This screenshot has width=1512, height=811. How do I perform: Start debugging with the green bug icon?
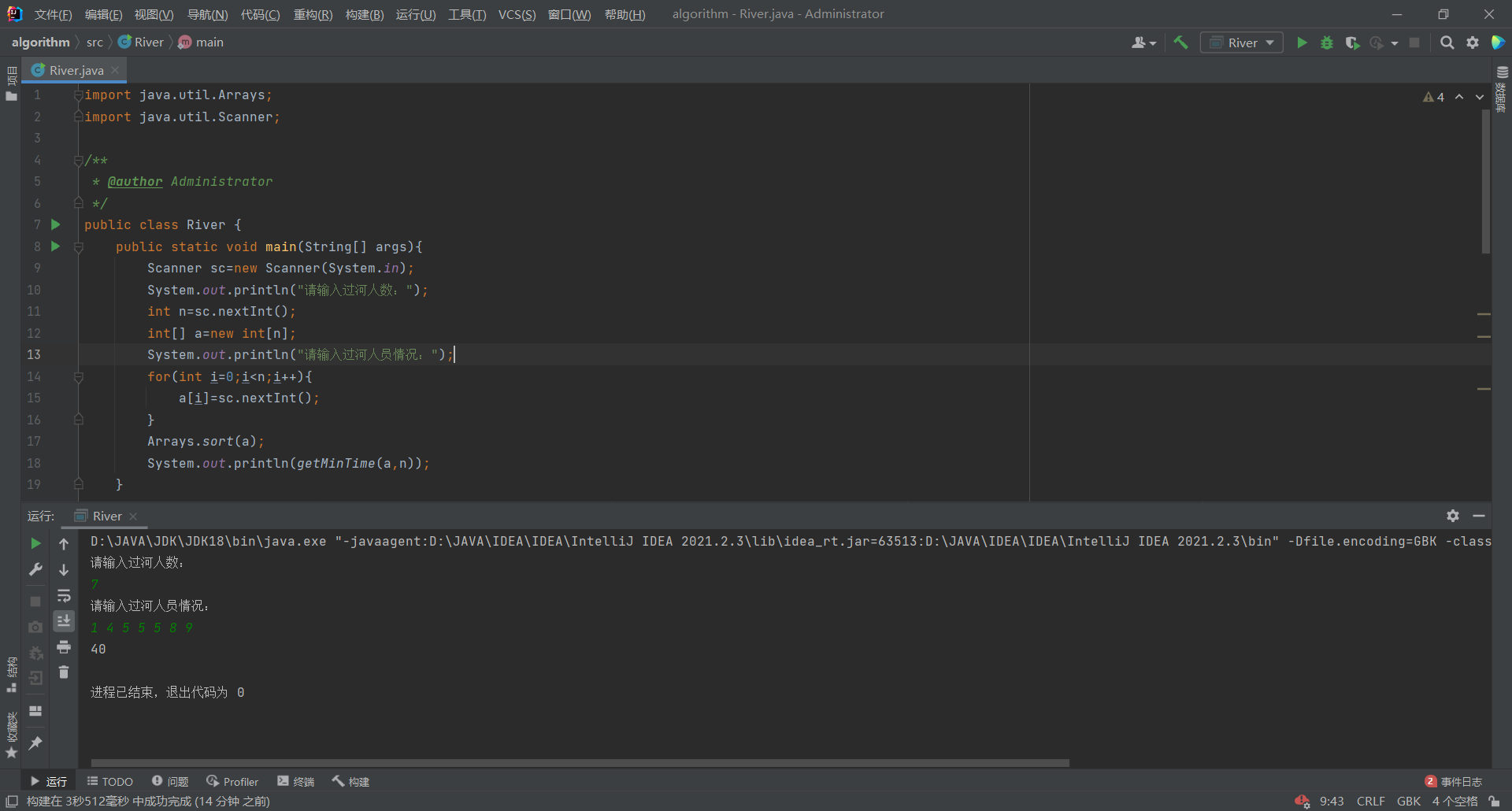point(1327,43)
